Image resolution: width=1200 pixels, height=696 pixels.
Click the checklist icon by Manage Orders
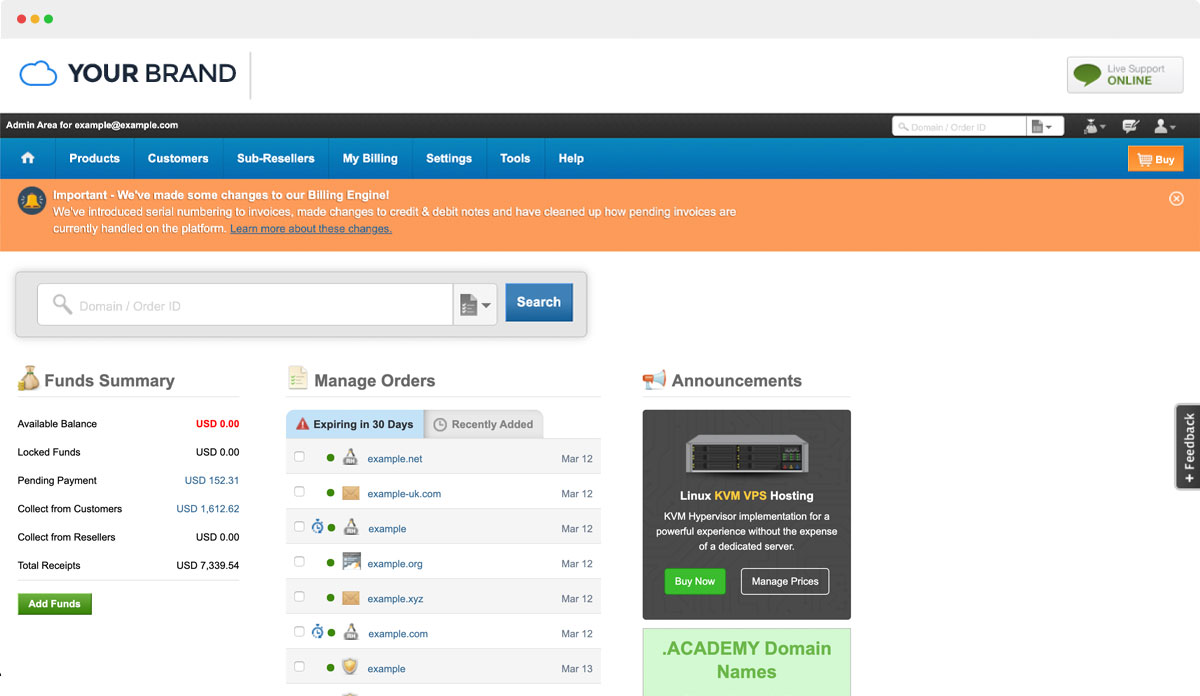coord(297,378)
